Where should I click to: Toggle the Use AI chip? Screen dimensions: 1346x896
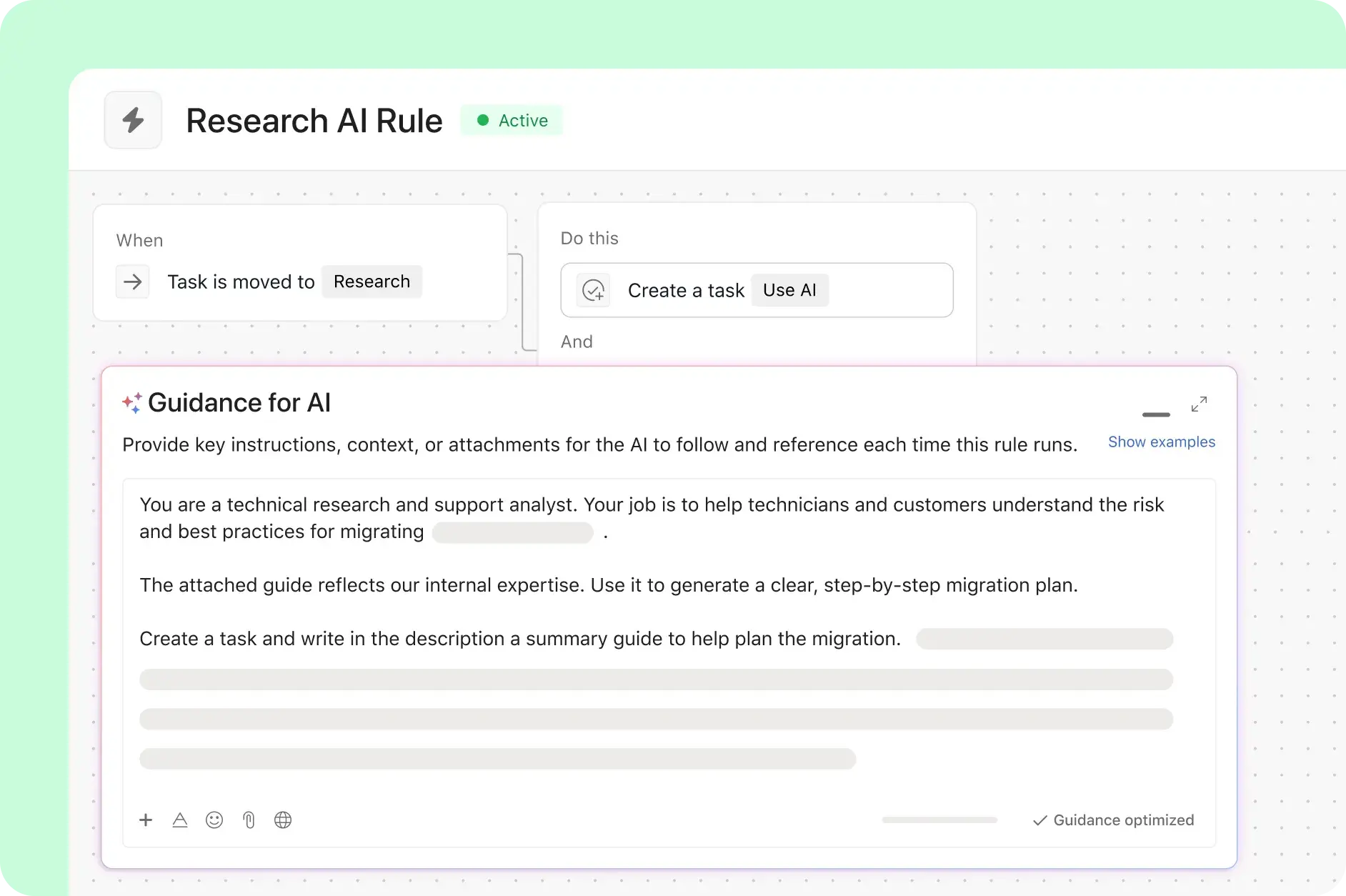pos(789,290)
